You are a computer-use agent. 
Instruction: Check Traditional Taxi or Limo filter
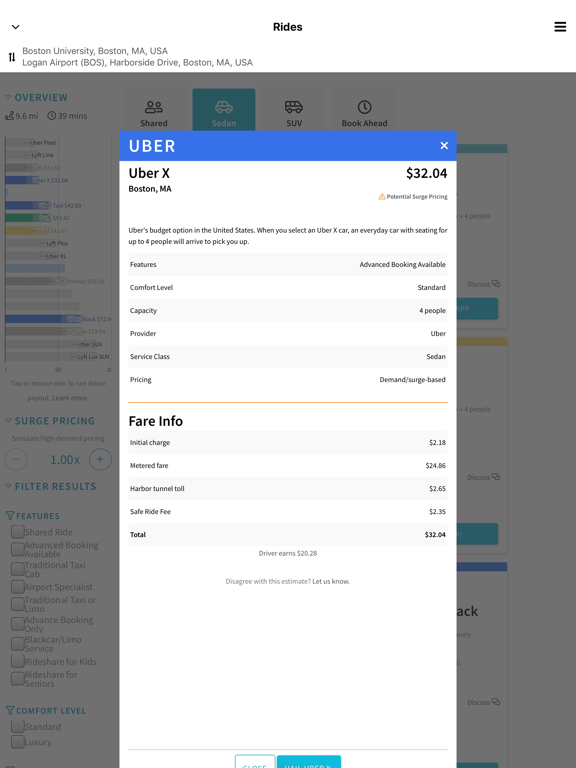pos(18,604)
